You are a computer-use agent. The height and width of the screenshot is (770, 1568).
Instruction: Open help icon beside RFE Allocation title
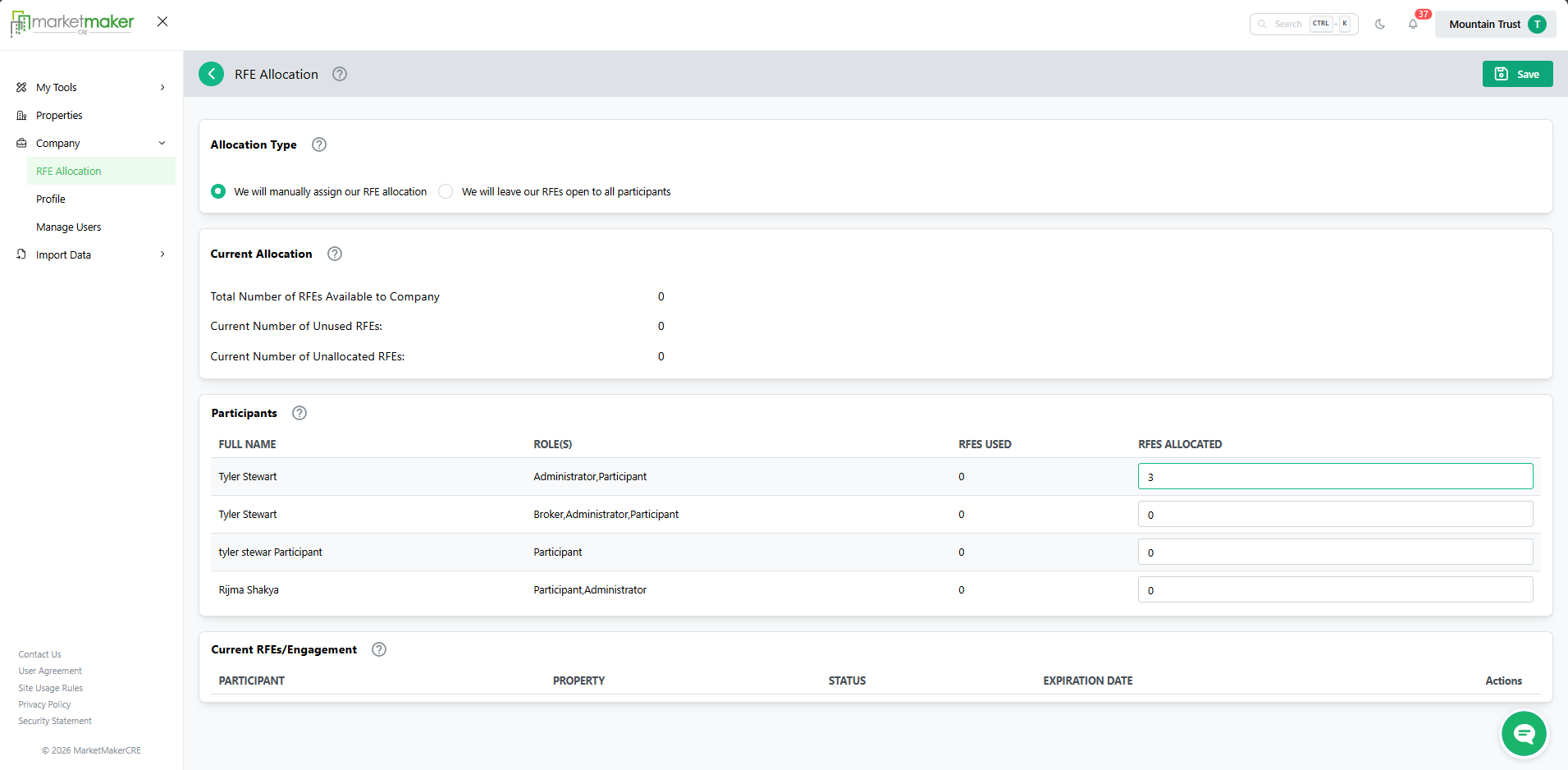tap(340, 74)
